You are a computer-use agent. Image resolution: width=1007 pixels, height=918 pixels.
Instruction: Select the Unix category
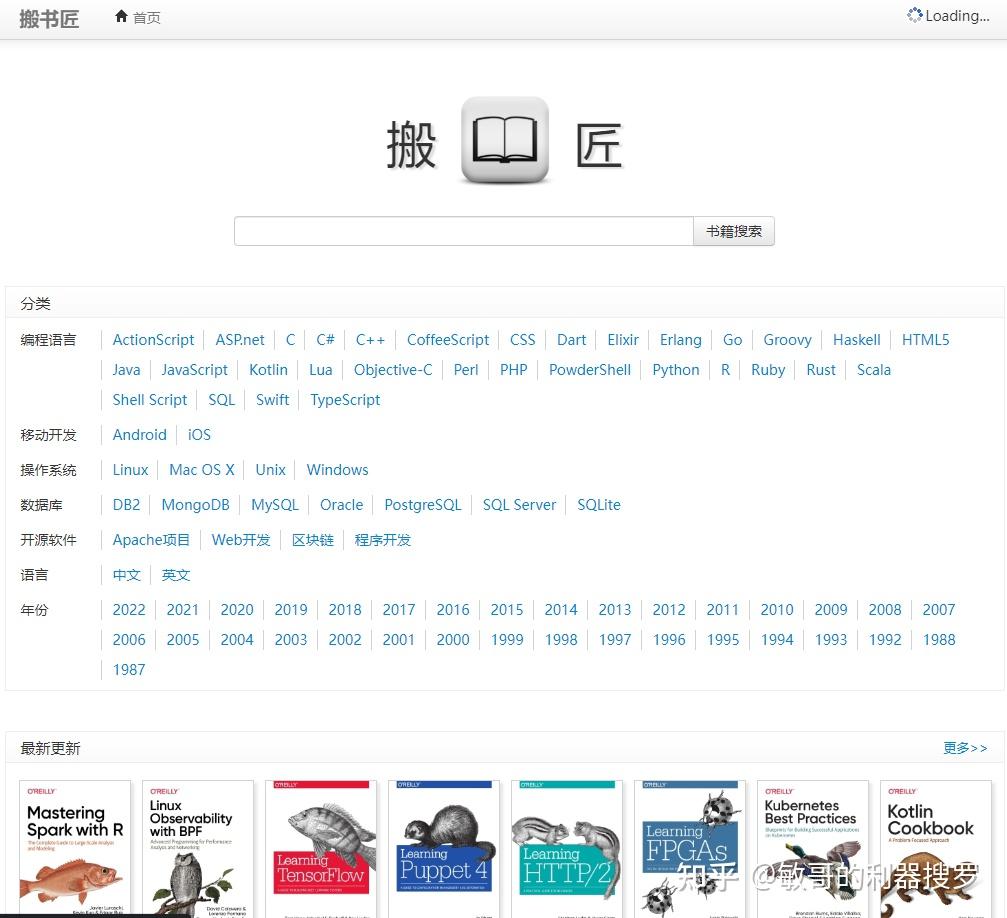(270, 470)
